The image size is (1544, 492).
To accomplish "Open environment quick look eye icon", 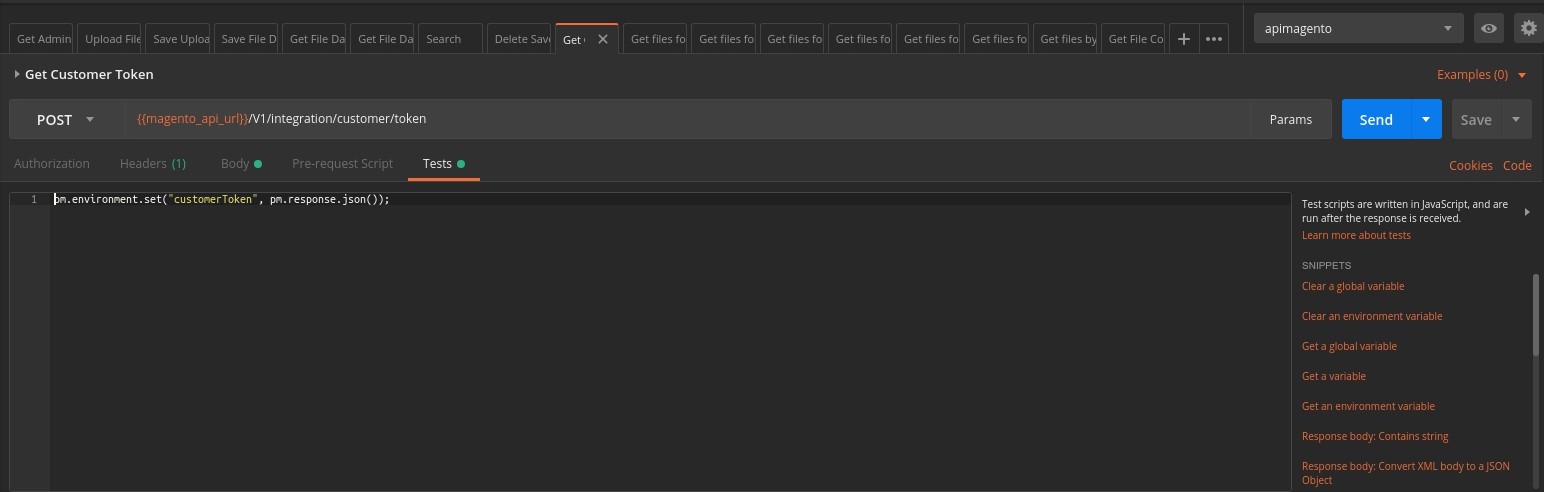I will (x=1488, y=29).
